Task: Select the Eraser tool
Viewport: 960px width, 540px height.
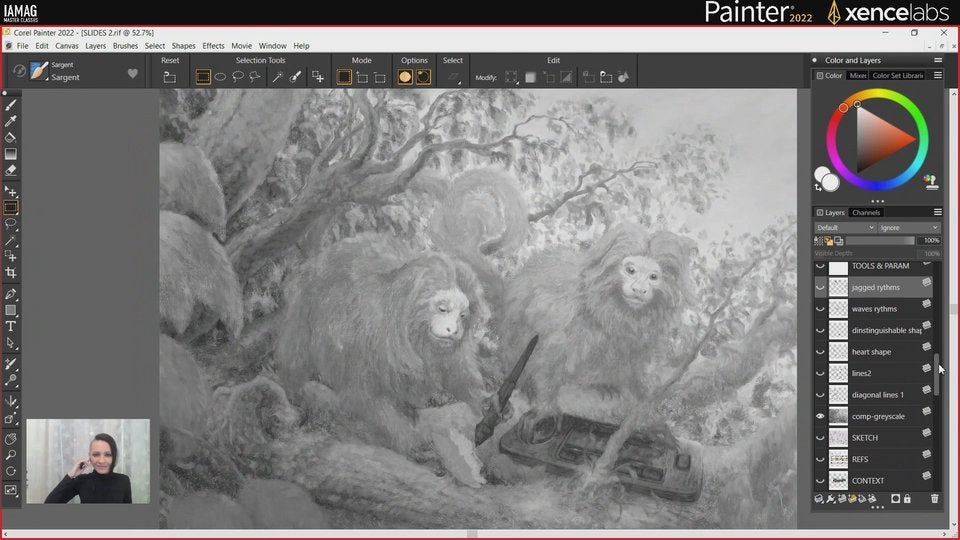Action: point(11,171)
